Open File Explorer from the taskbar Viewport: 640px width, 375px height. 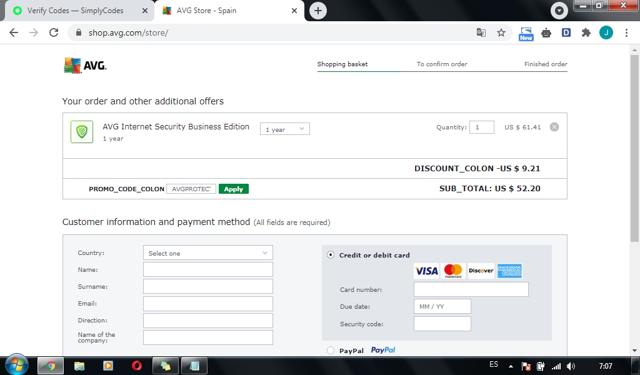[x=79, y=366]
